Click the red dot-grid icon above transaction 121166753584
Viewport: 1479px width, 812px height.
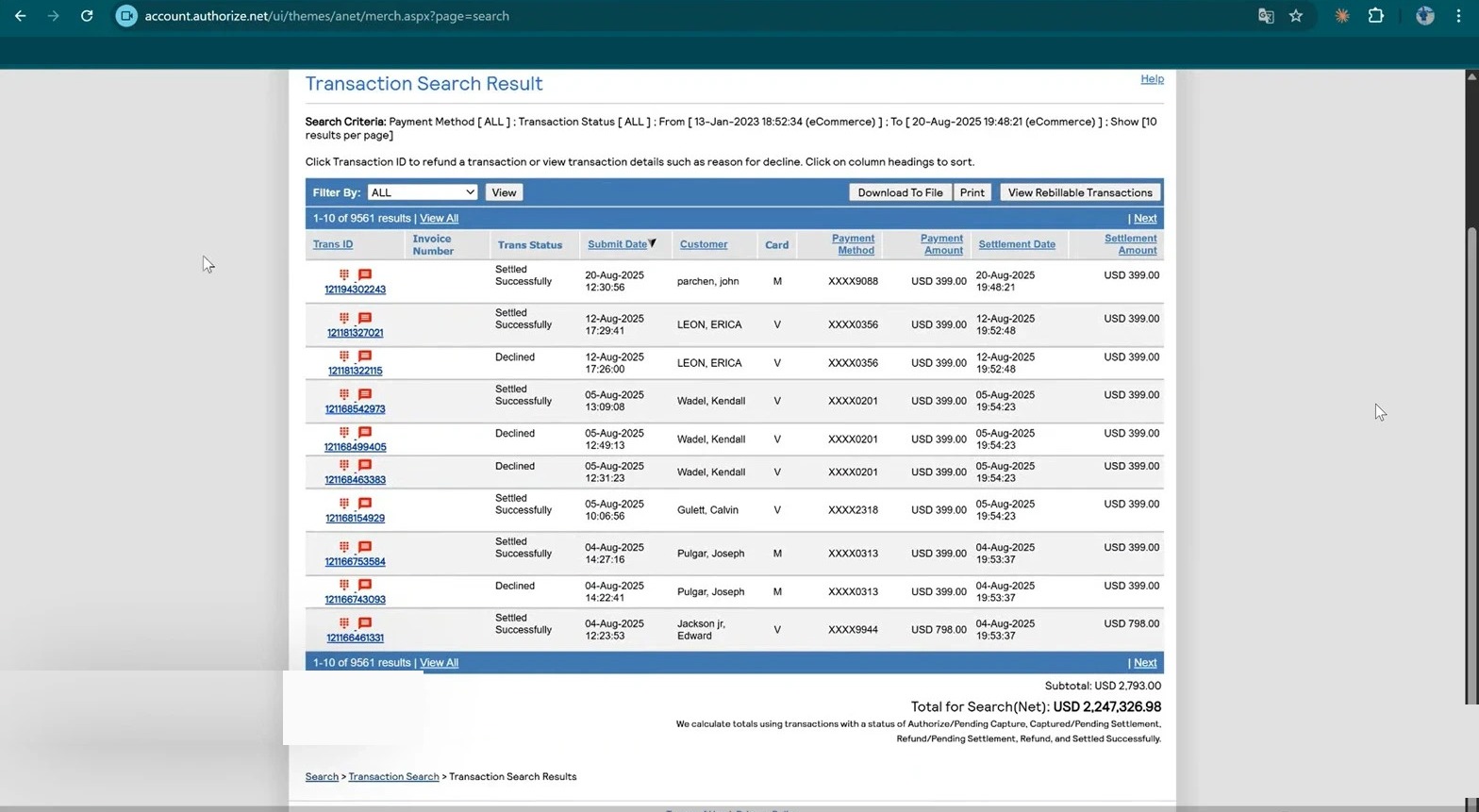[344, 547]
